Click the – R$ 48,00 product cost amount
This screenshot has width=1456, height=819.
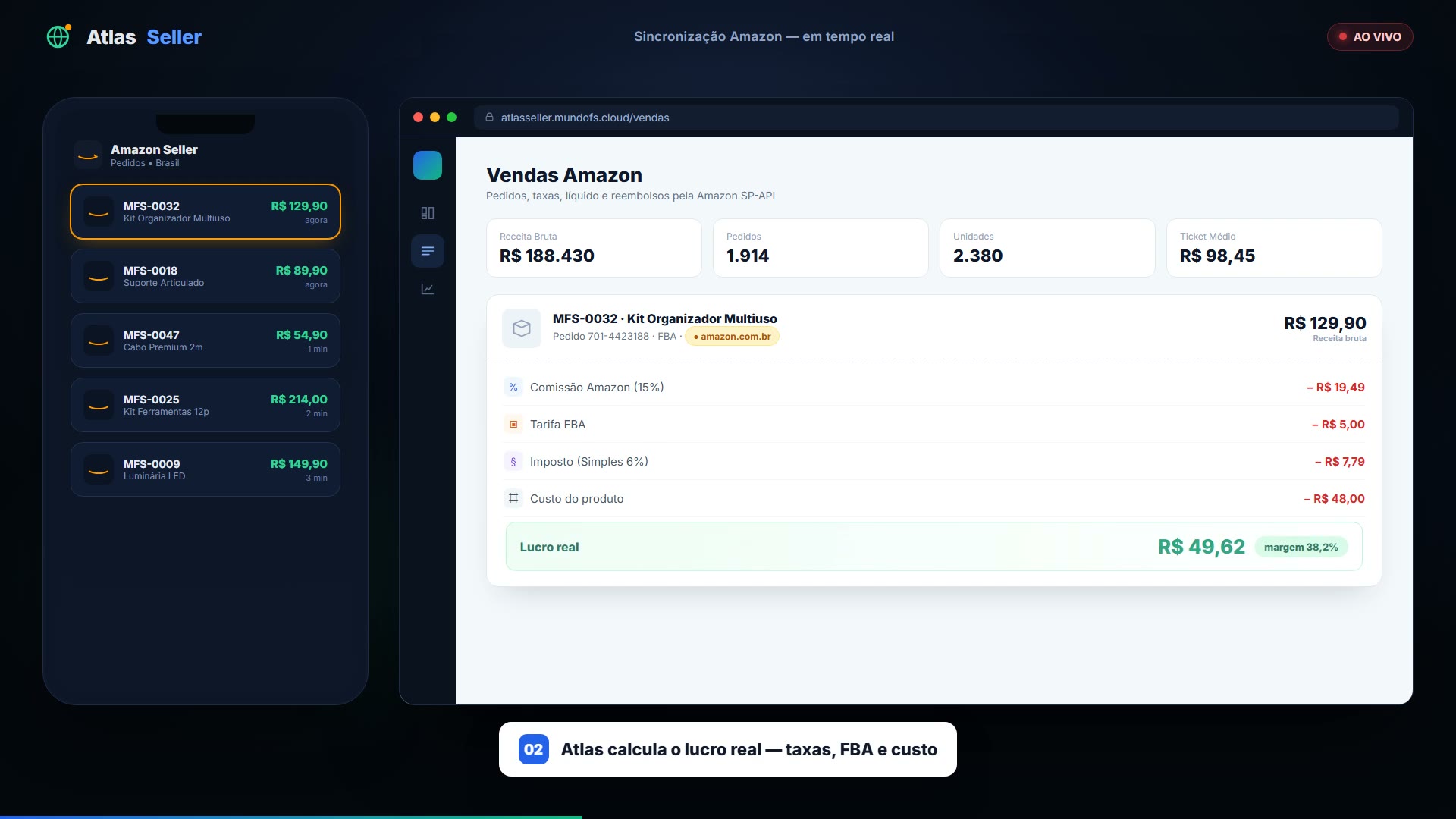coord(1334,499)
